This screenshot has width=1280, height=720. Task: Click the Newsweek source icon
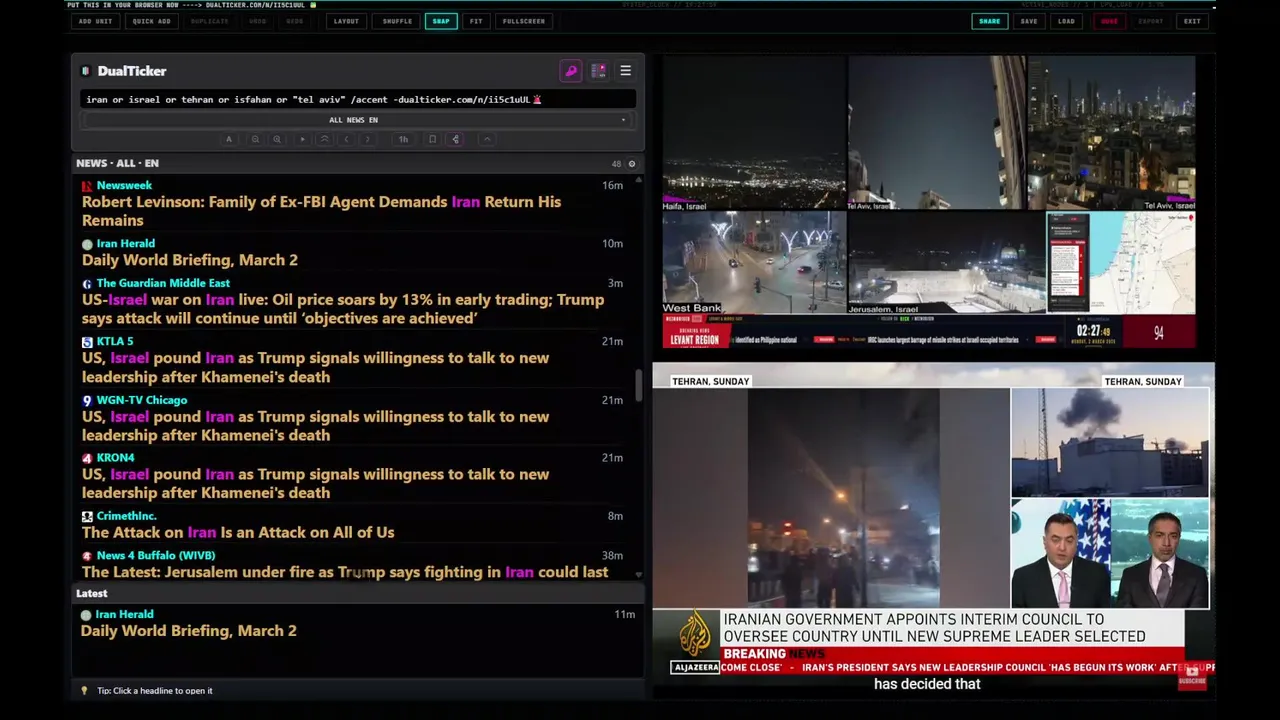(x=87, y=186)
